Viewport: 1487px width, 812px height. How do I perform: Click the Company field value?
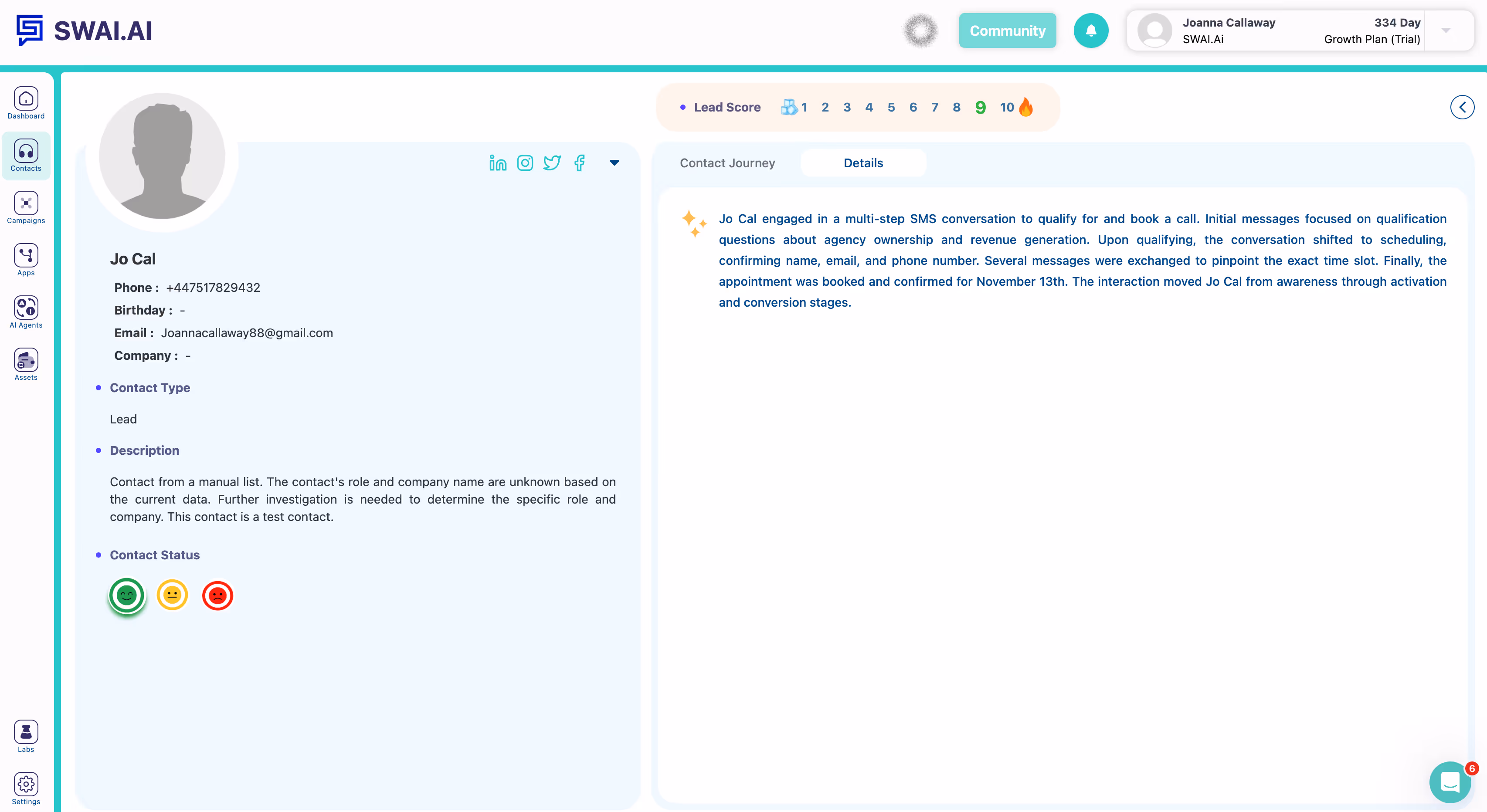coord(187,355)
